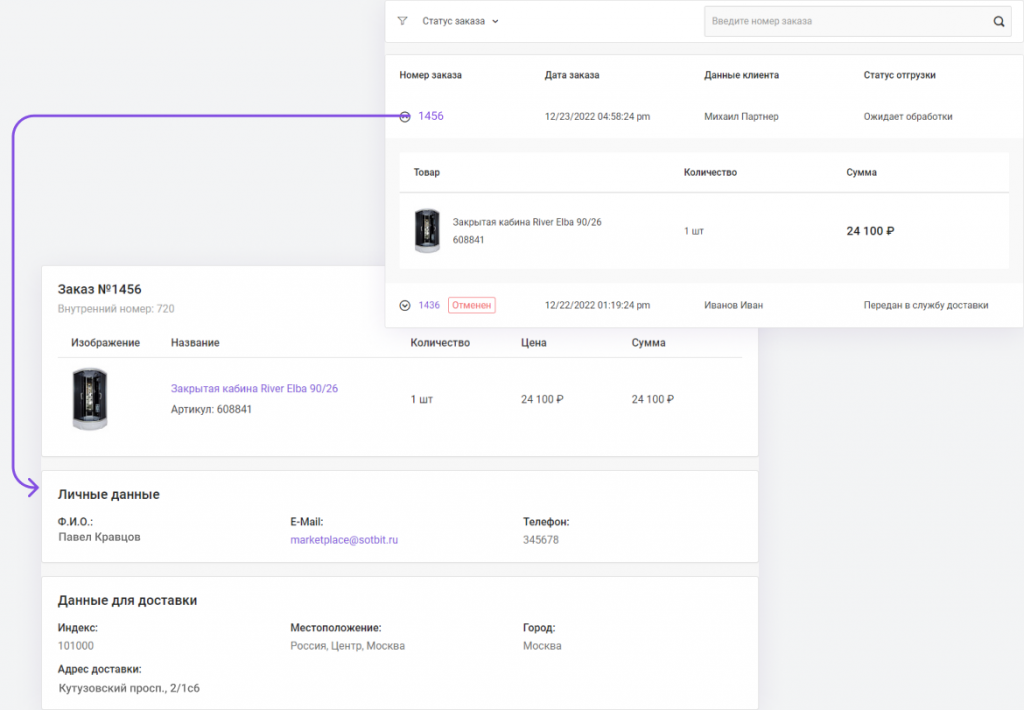Click city value Москва under Город
1024x710 pixels.
[542, 646]
